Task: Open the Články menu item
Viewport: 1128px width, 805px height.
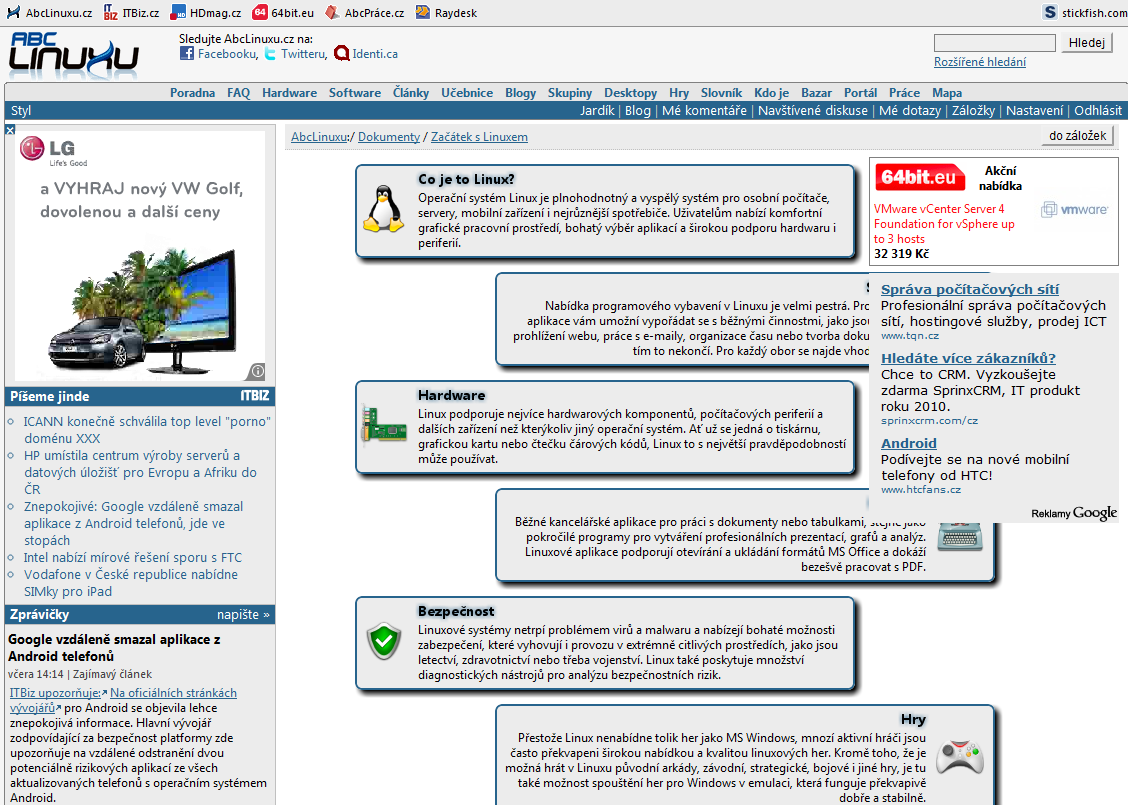Action: tap(411, 92)
